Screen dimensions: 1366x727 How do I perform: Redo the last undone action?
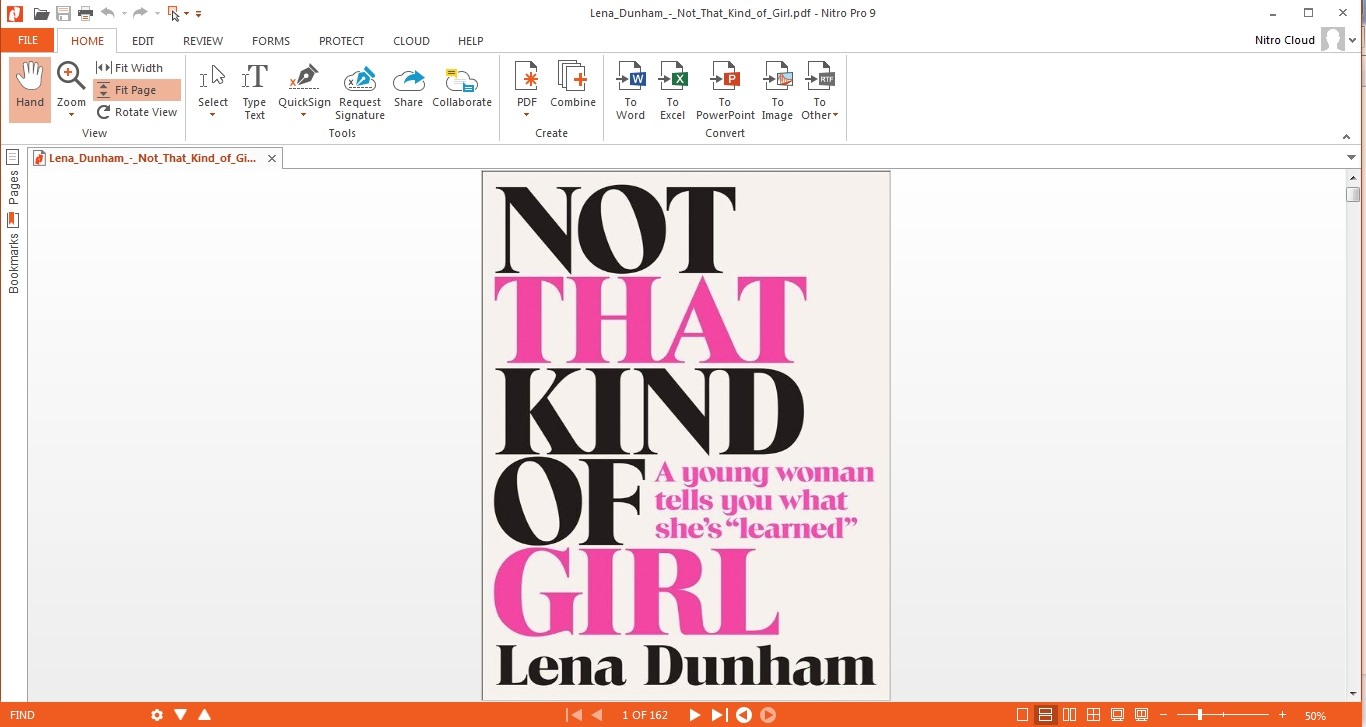(140, 13)
